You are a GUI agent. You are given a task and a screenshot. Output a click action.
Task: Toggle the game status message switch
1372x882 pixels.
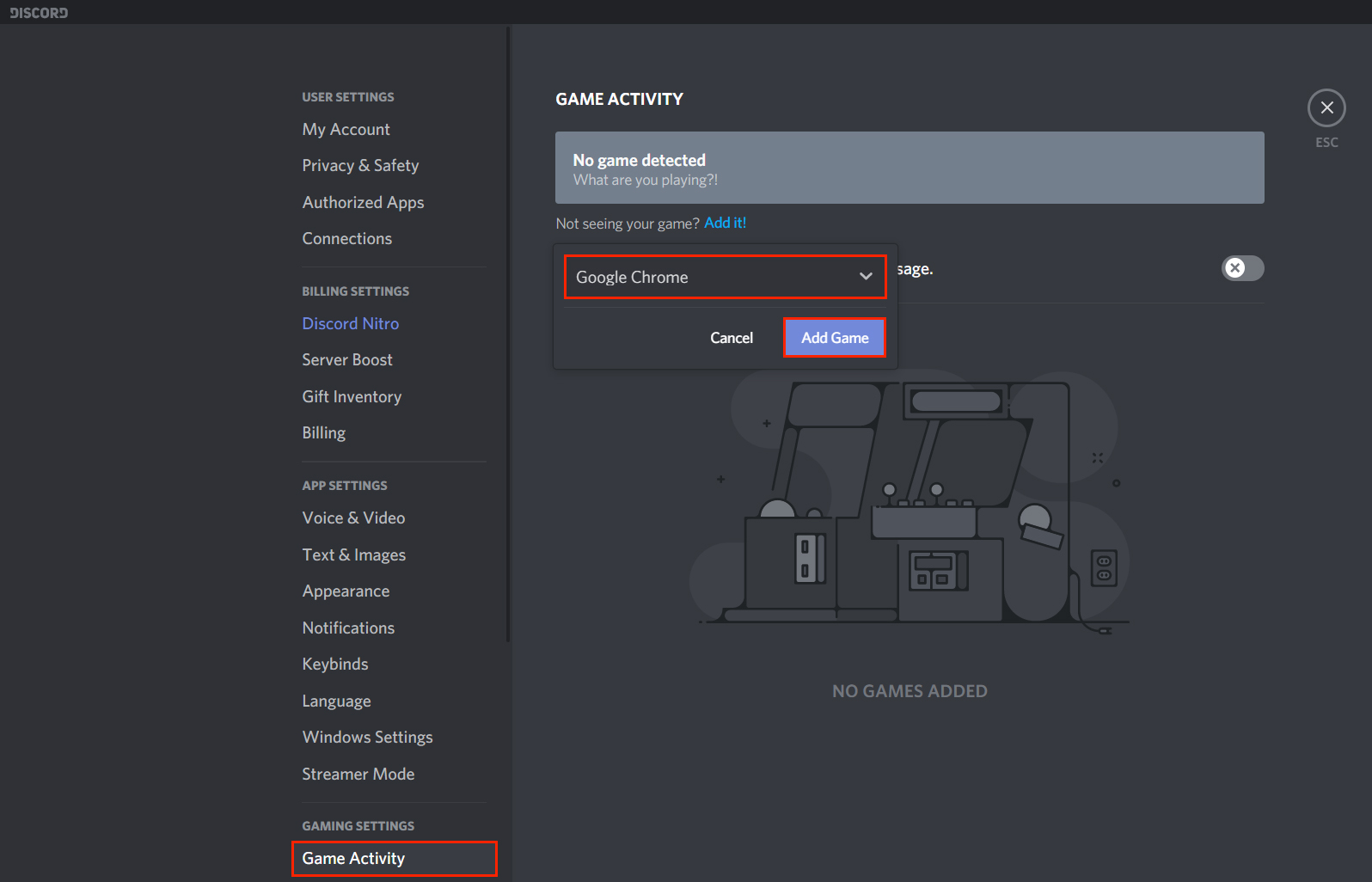[1243, 268]
